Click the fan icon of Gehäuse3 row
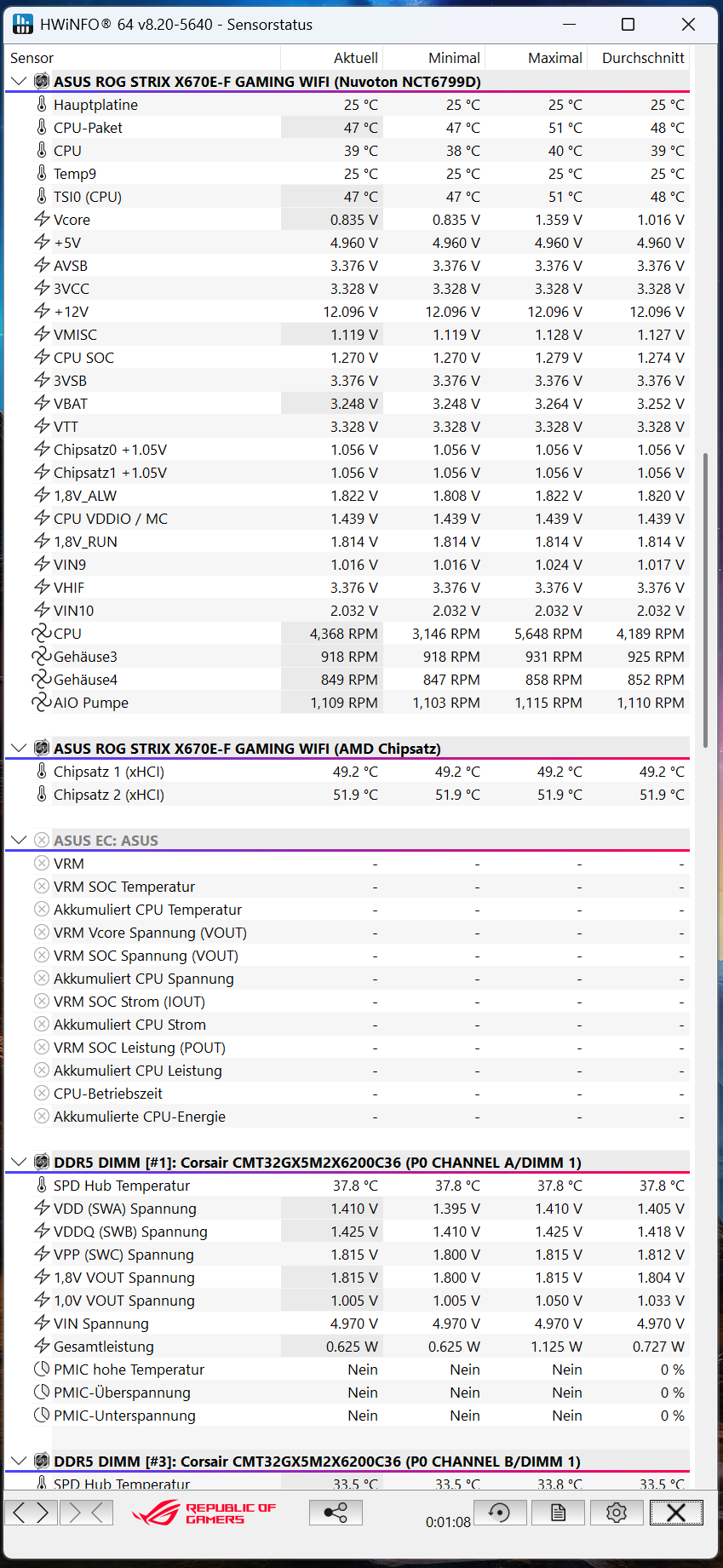 [x=42, y=656]
